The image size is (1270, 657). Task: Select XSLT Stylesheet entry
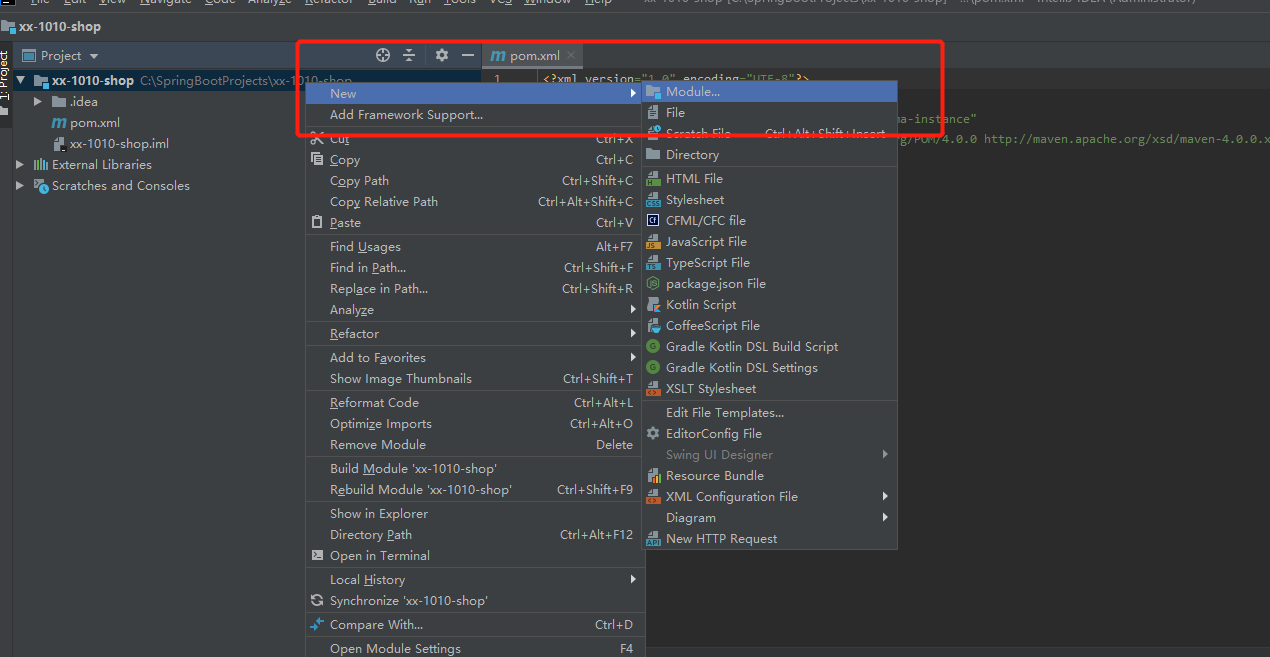pos(769,388)
